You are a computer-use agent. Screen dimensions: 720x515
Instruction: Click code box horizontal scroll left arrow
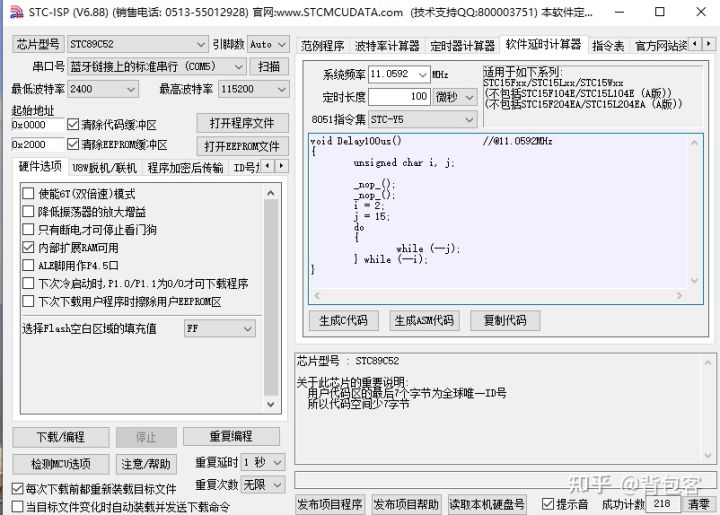[317, 296]
